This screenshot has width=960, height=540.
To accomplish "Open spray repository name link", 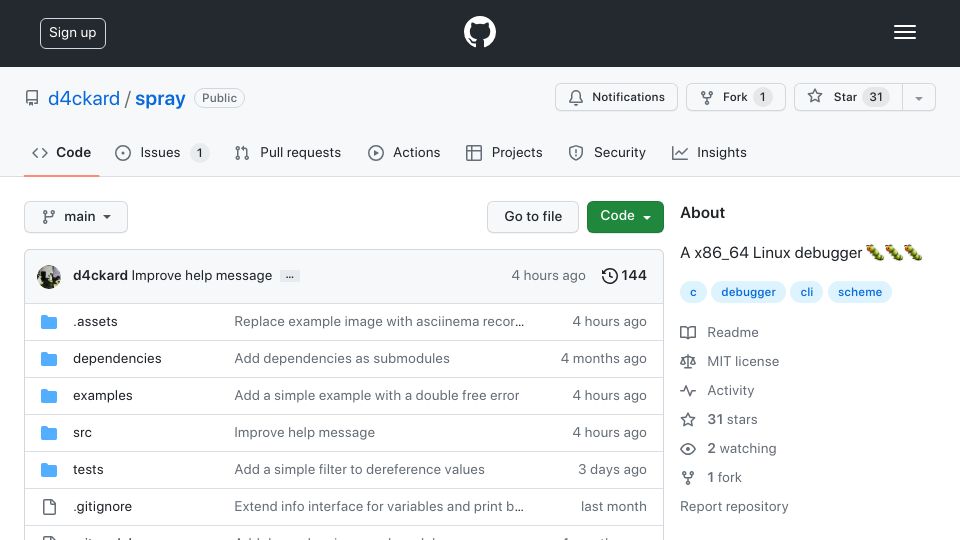I will pos(160,99).
